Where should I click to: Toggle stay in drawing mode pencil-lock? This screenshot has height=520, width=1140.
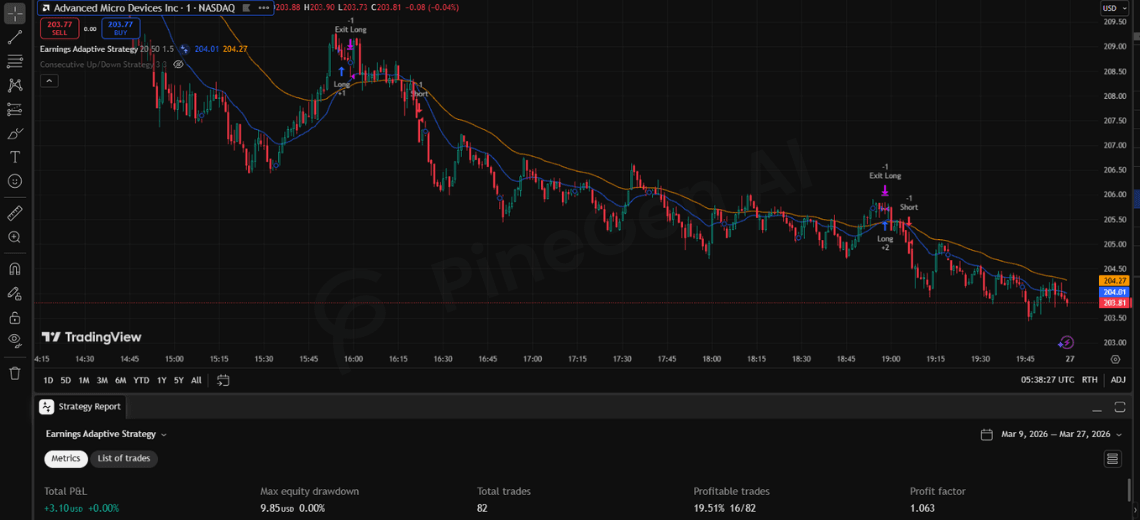tap(15, 293)
